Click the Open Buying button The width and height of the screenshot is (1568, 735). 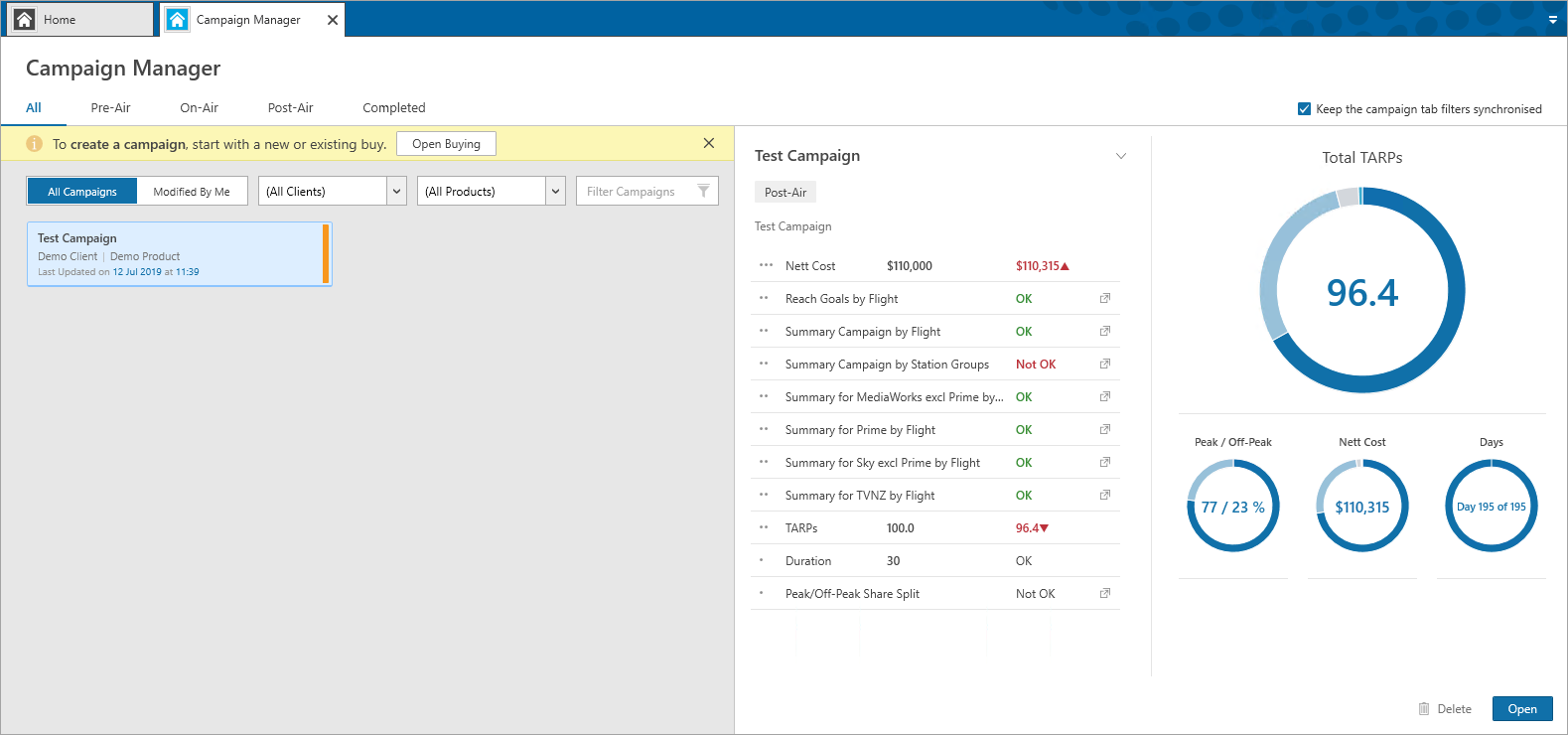coord(446,144)
